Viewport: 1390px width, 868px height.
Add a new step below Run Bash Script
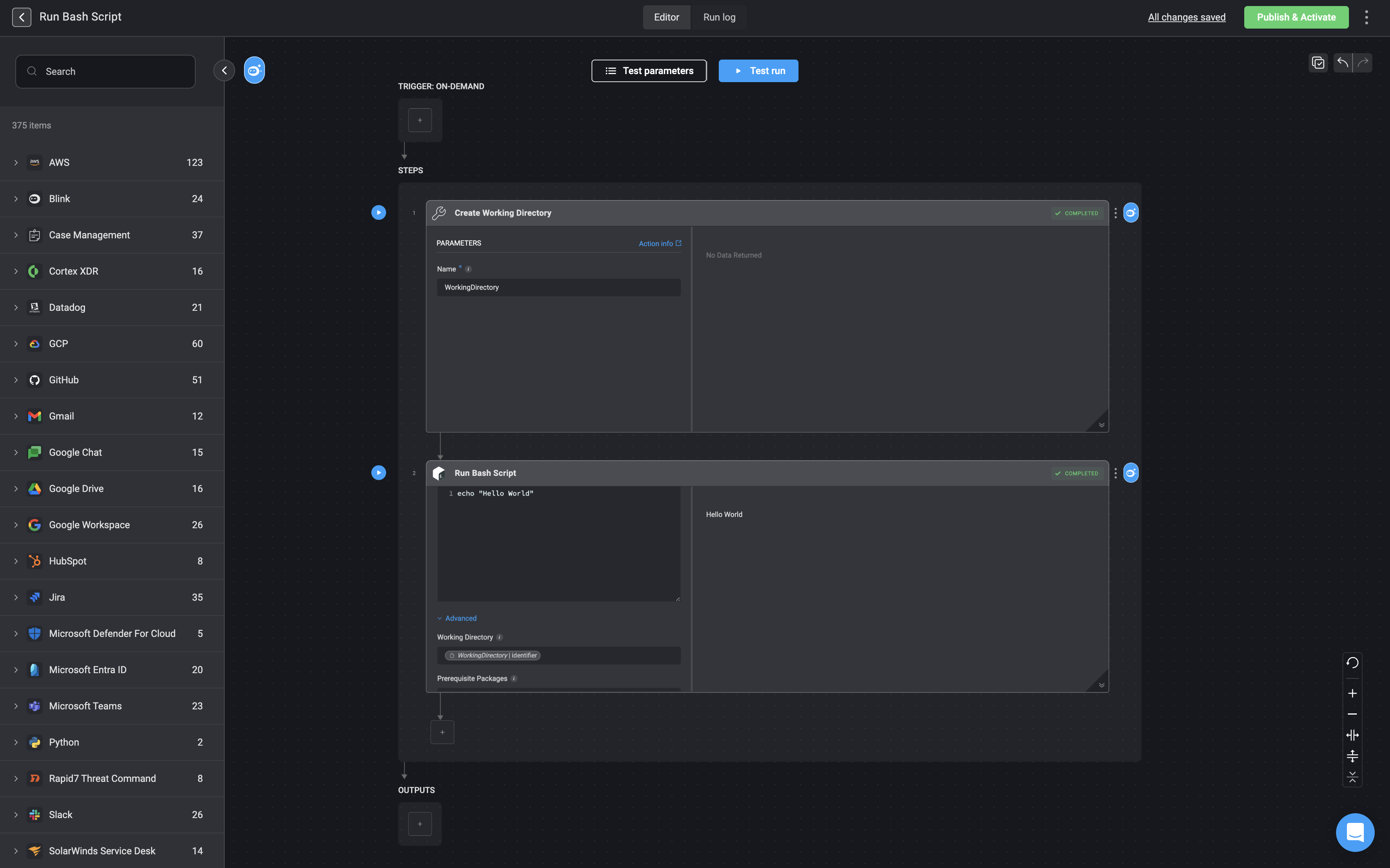(442, 732)
